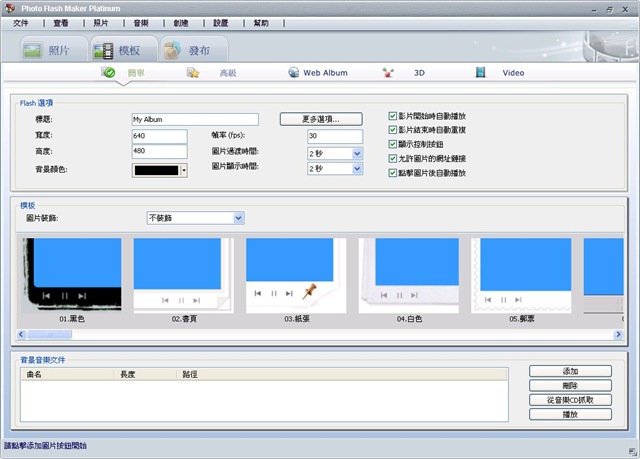640x459 pixels.
Task: Click the 3D molecule icon
Action: pos(388,73)
